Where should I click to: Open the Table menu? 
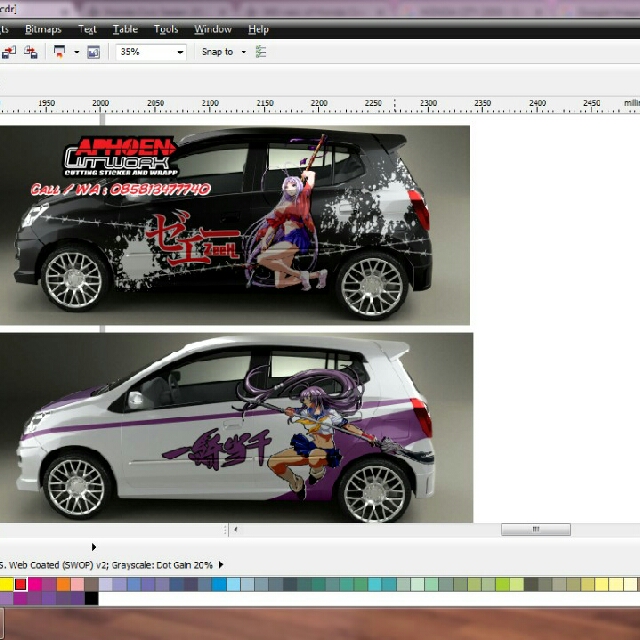(125, 30)
